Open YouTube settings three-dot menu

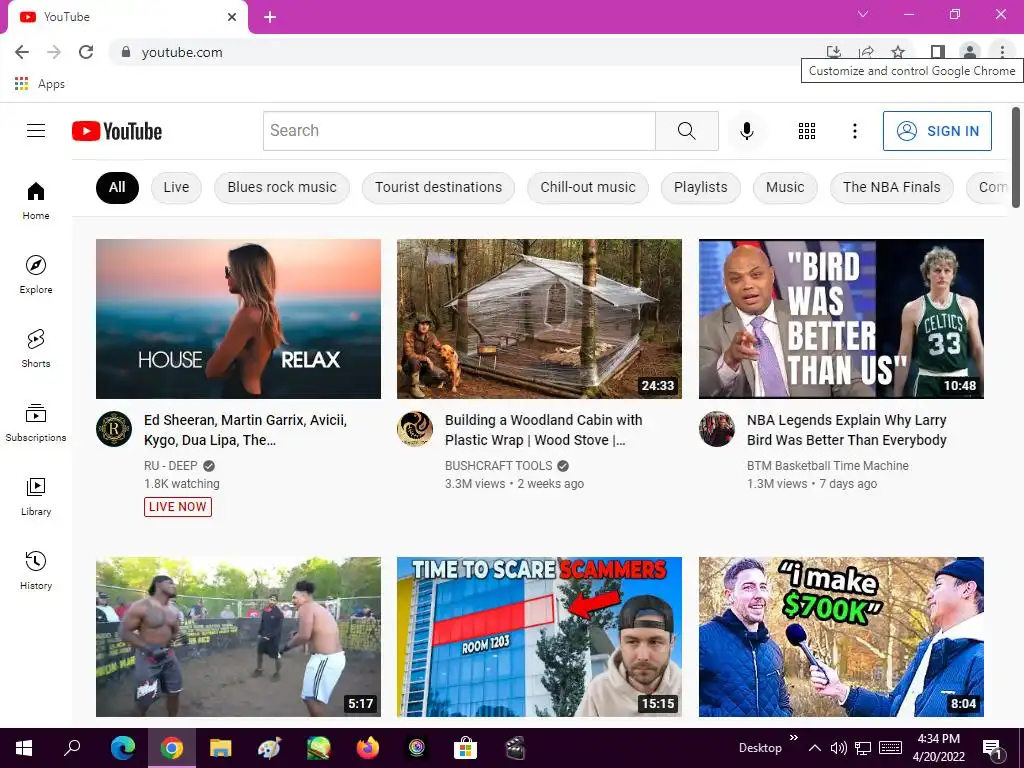[x=854, y=131]
